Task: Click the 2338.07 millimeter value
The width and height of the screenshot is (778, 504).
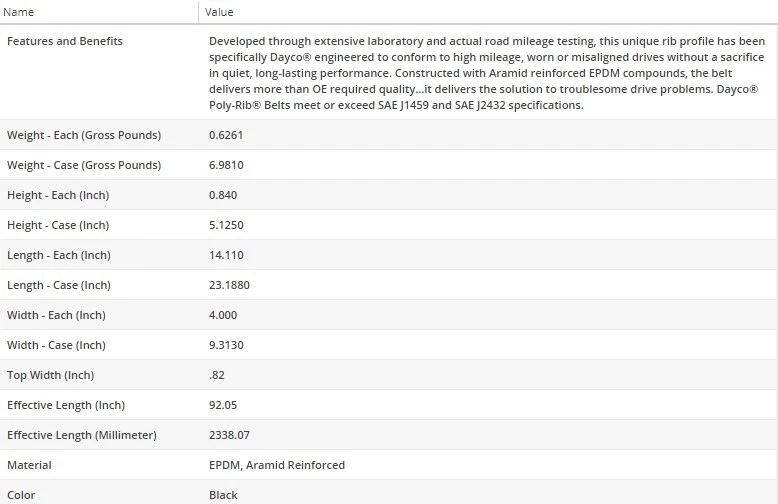Action: click(229, 435)
